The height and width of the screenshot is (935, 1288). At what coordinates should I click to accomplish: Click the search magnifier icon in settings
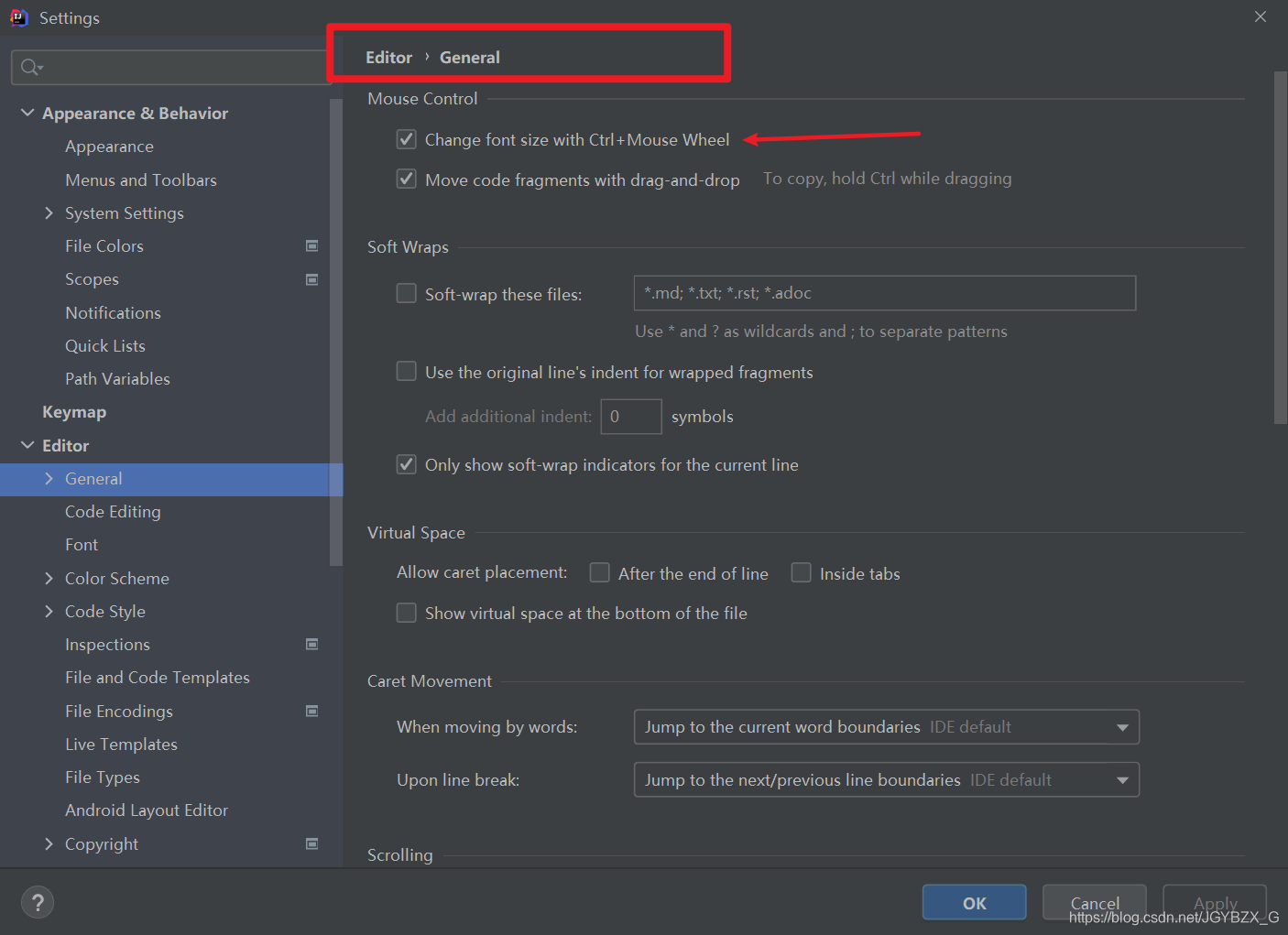point(30,67)
